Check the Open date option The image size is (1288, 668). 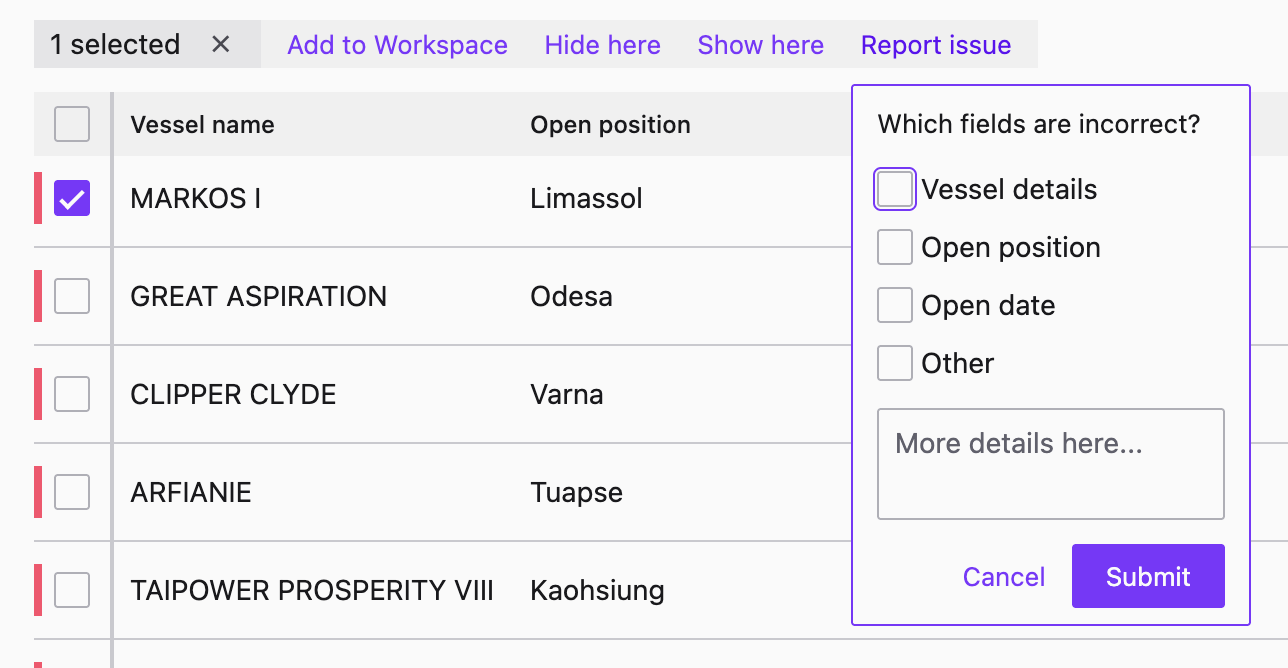(x=895, y=306)
